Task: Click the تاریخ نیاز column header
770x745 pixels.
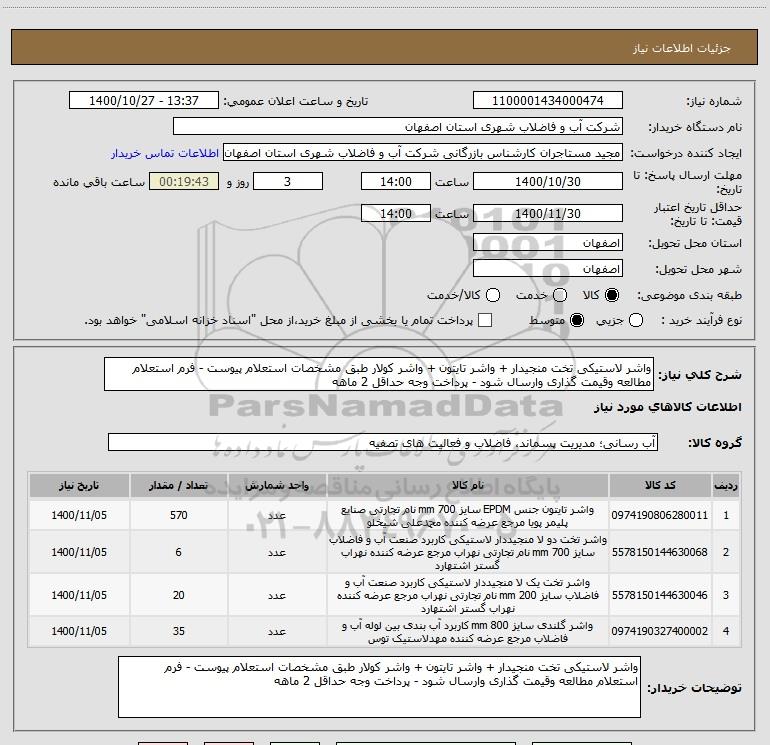Action: click(x=79, y=485)
